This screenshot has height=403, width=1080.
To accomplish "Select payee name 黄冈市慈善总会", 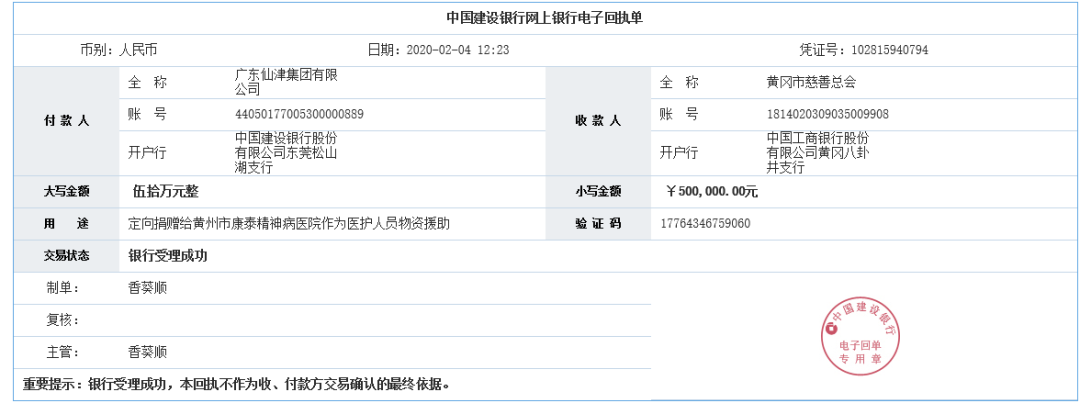I will (x=811, y=83).
